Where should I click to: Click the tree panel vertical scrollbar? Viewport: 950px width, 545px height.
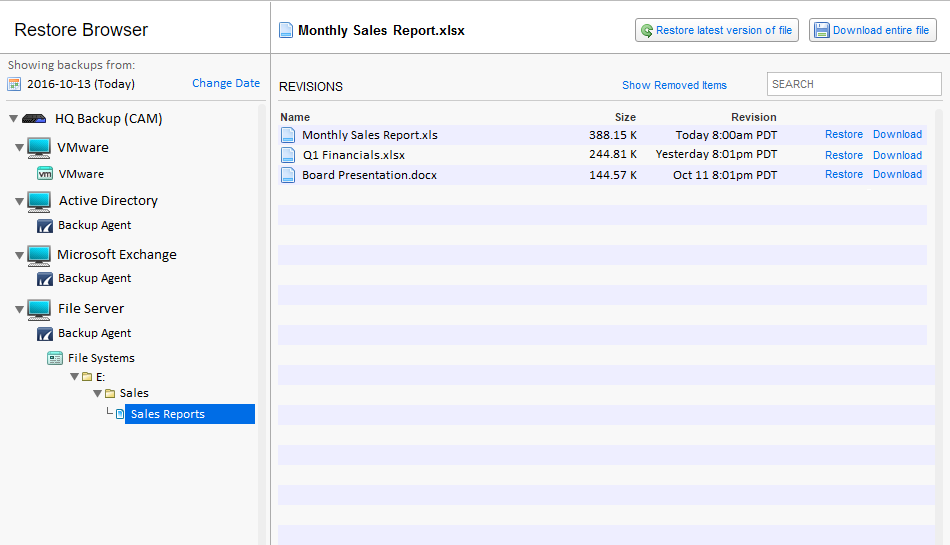262,324
